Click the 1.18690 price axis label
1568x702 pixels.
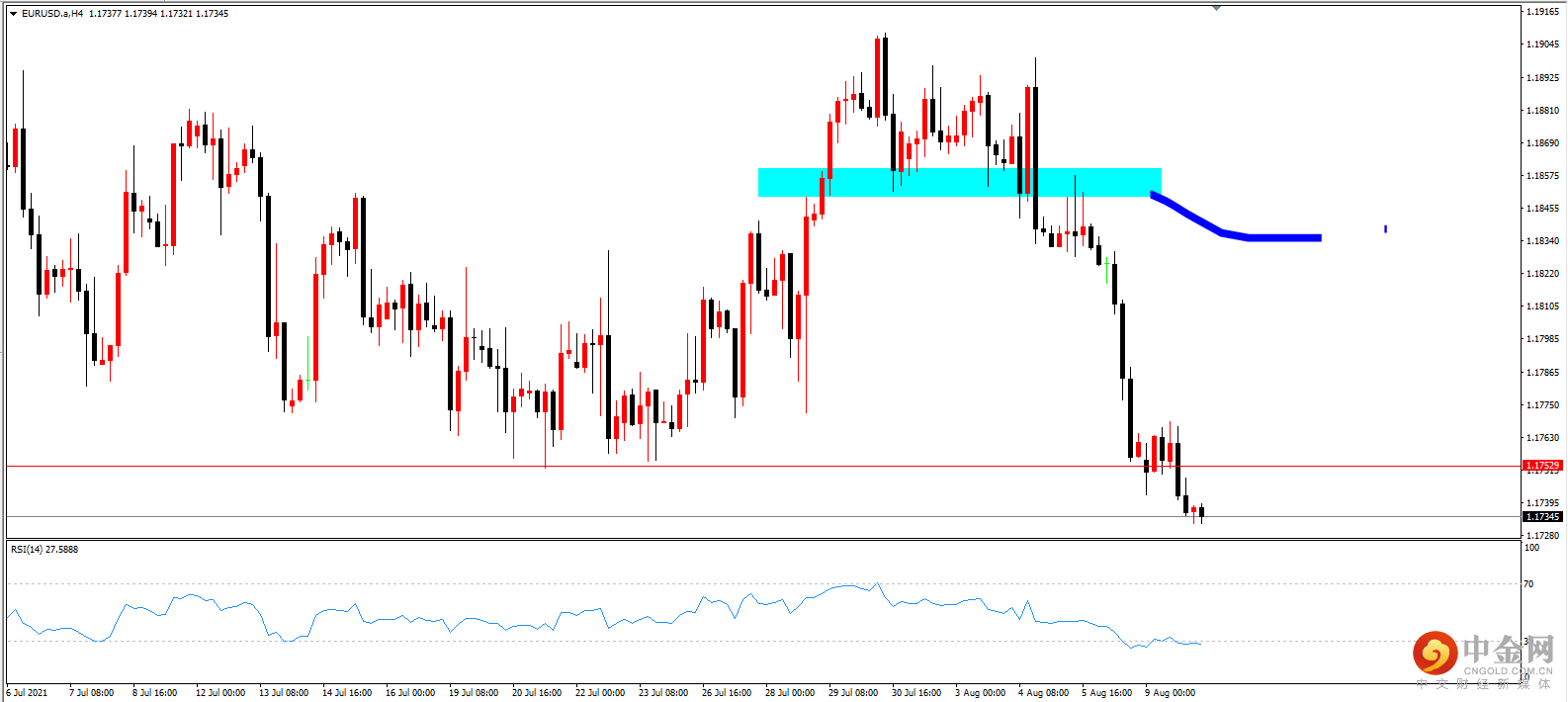click(1542, 142)
